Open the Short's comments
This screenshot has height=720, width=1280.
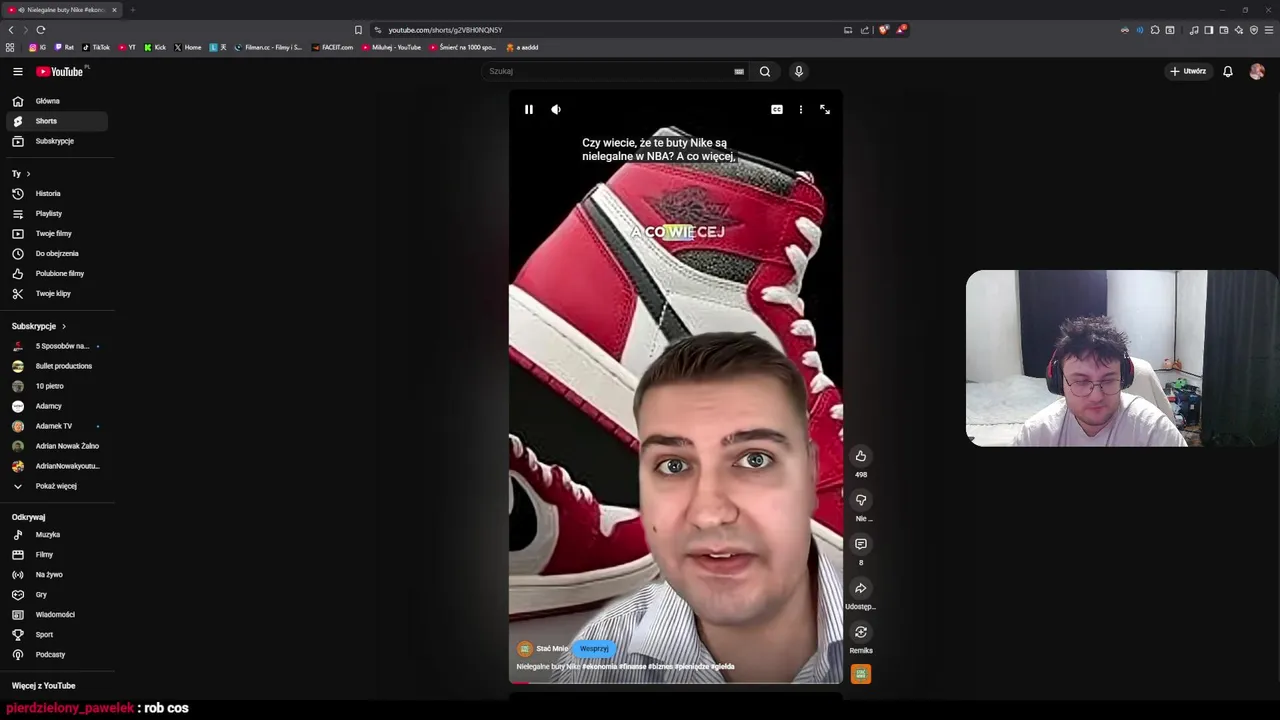click(861, 544)
